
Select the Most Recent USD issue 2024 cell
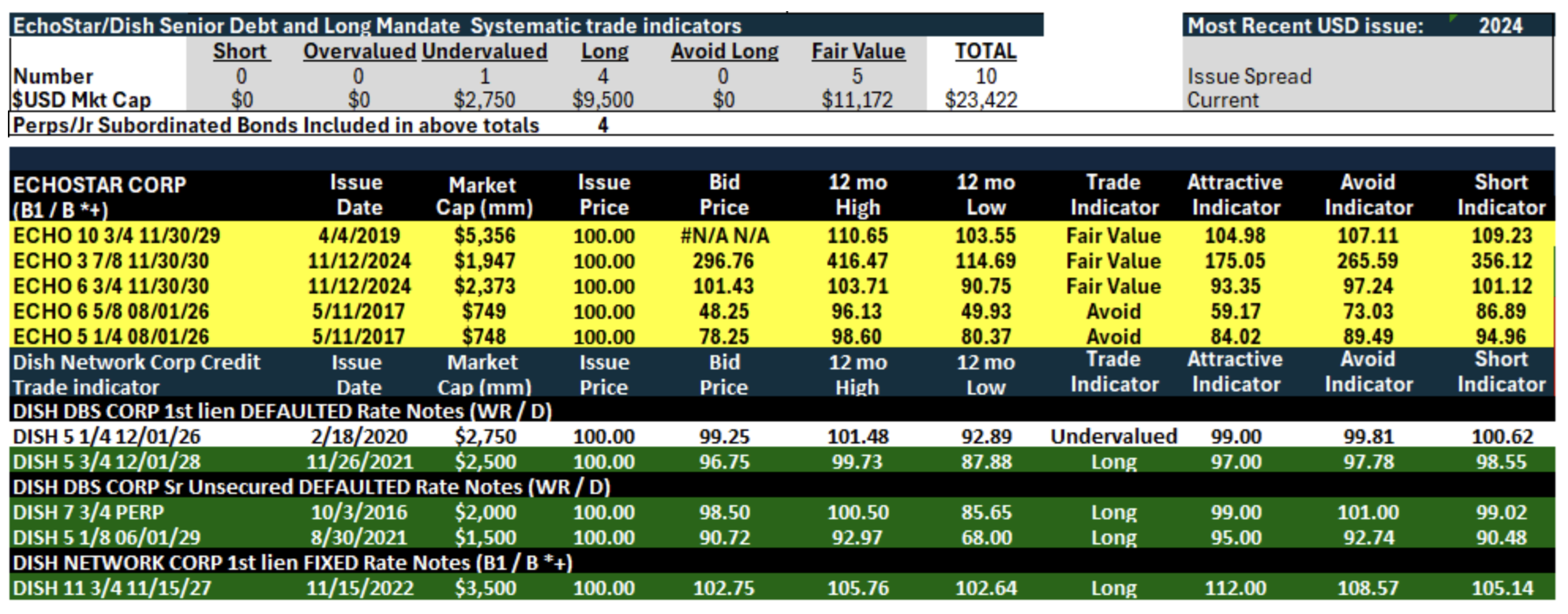click(1500, 26)
